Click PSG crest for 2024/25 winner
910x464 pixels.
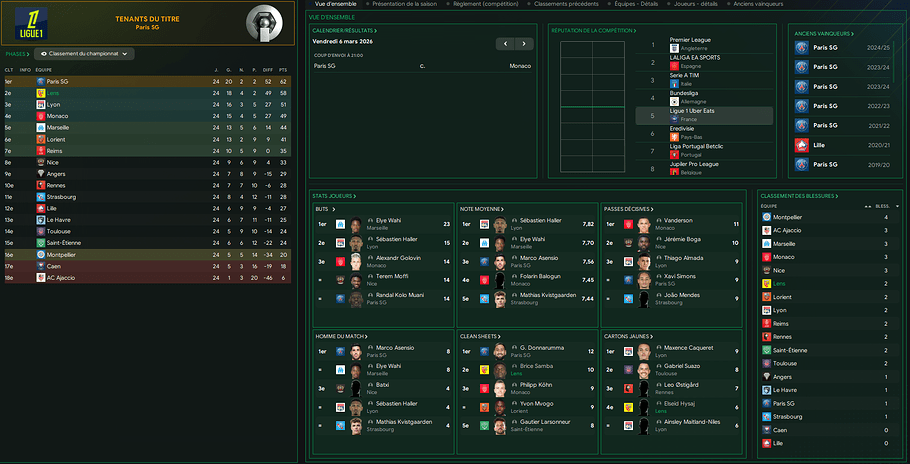click(801, 48)
